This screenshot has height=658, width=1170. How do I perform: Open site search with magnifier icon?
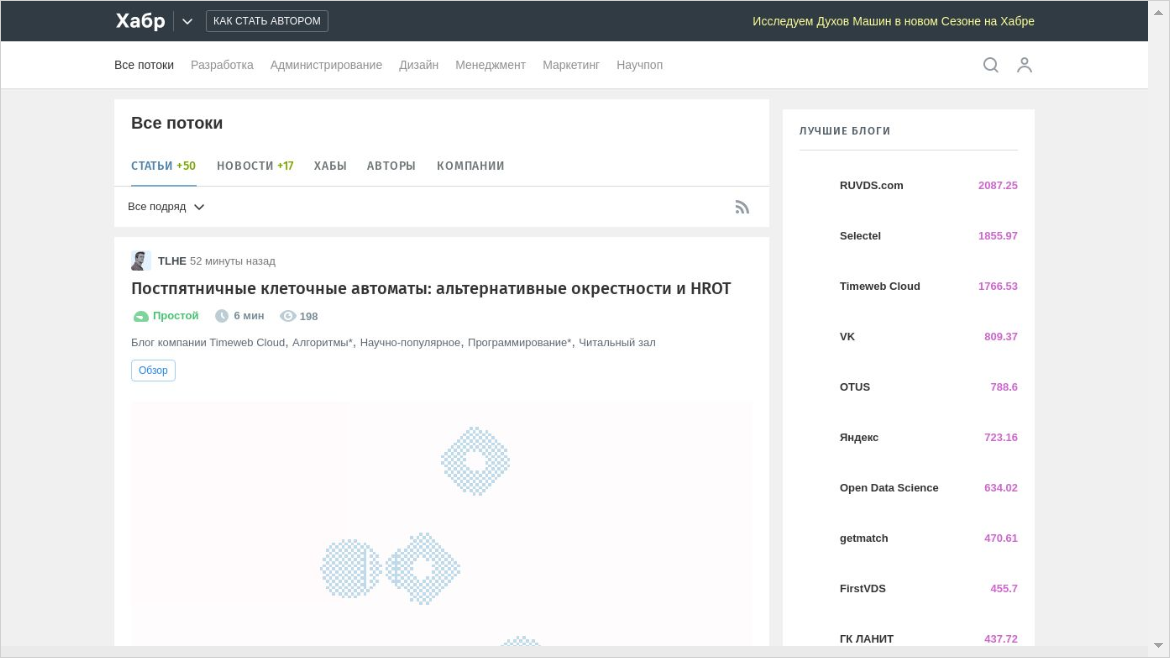[x=990, y=65]
